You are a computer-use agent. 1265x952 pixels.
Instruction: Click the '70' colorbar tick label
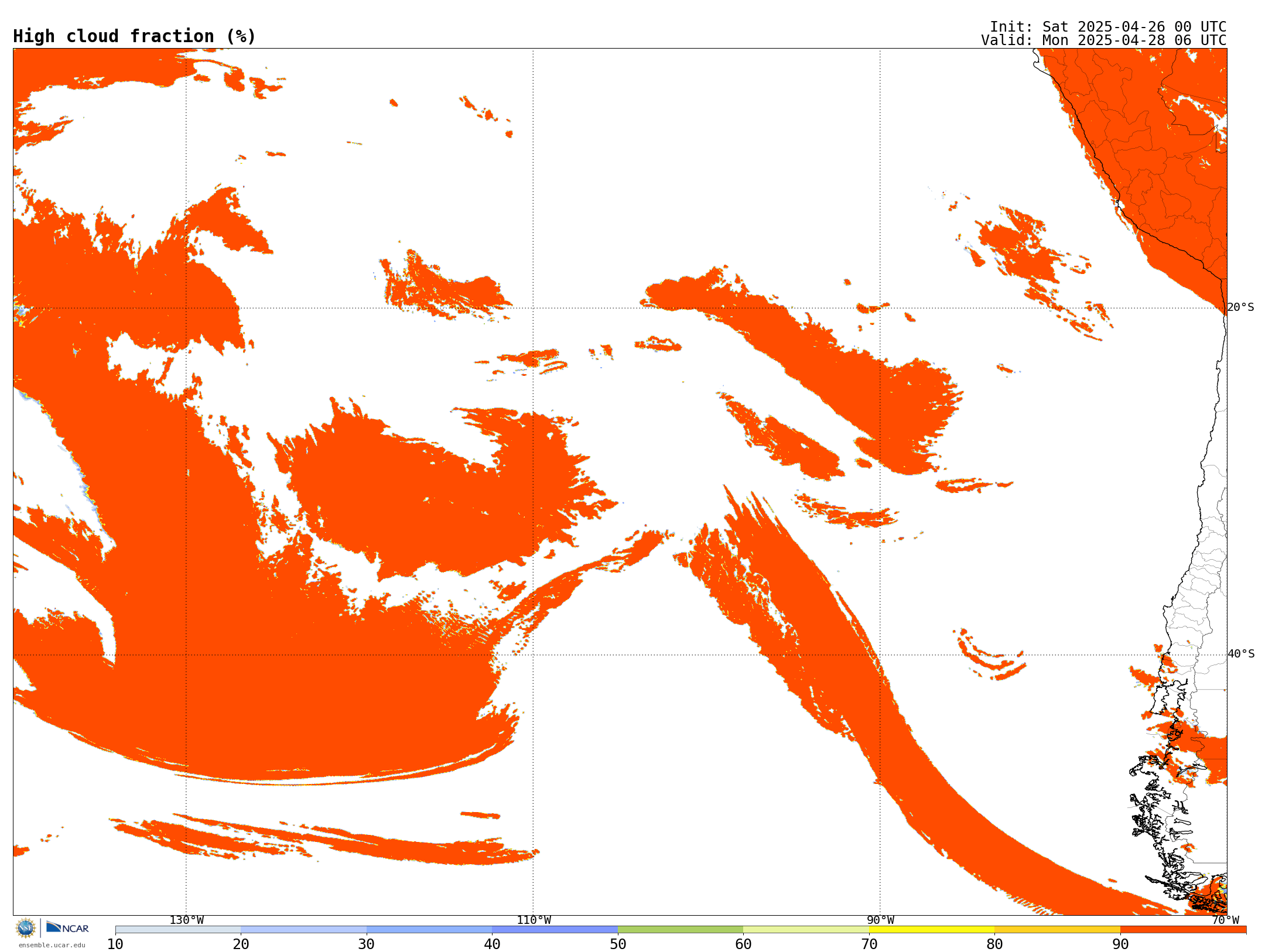[869, 944]
